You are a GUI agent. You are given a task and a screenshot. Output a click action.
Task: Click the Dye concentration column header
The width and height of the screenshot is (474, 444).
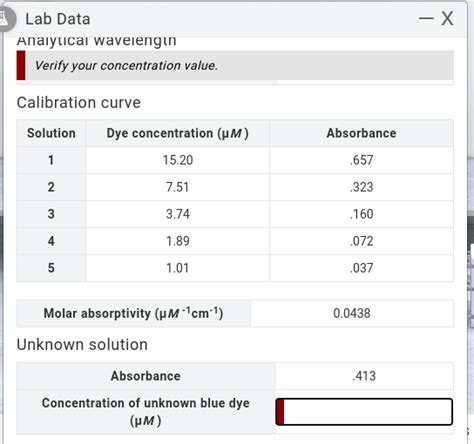[177, 133]
